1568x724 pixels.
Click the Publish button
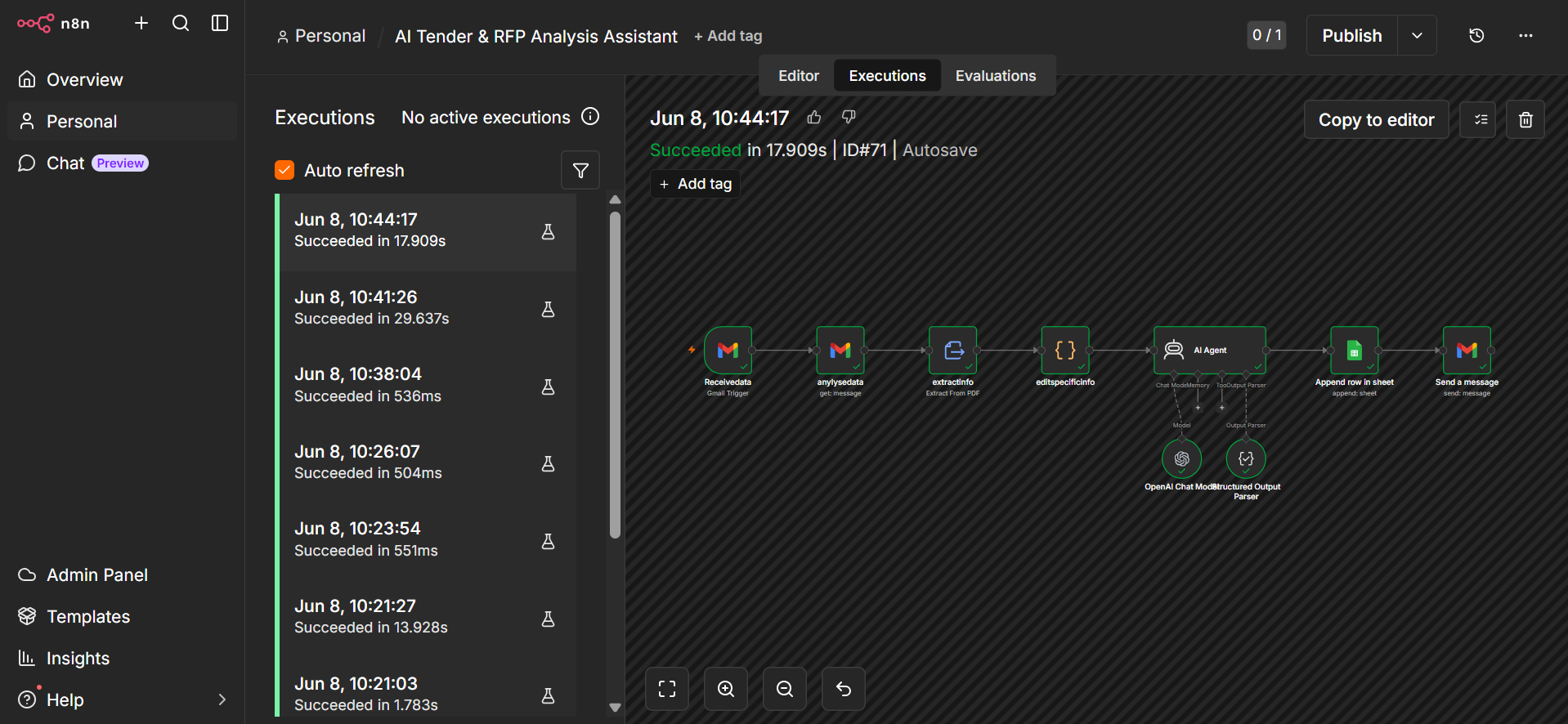coord(1352,35)
